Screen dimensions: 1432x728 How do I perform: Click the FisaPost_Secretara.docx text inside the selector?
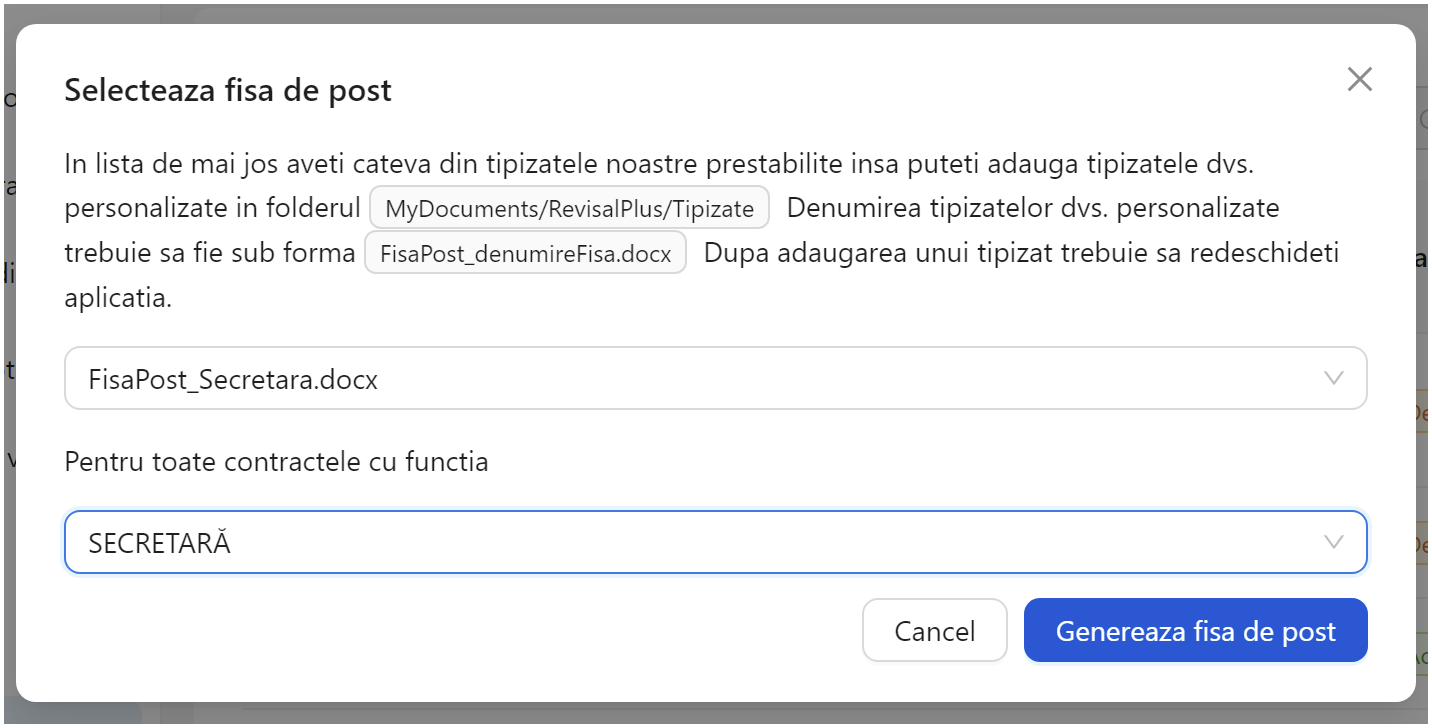point(232,379)
